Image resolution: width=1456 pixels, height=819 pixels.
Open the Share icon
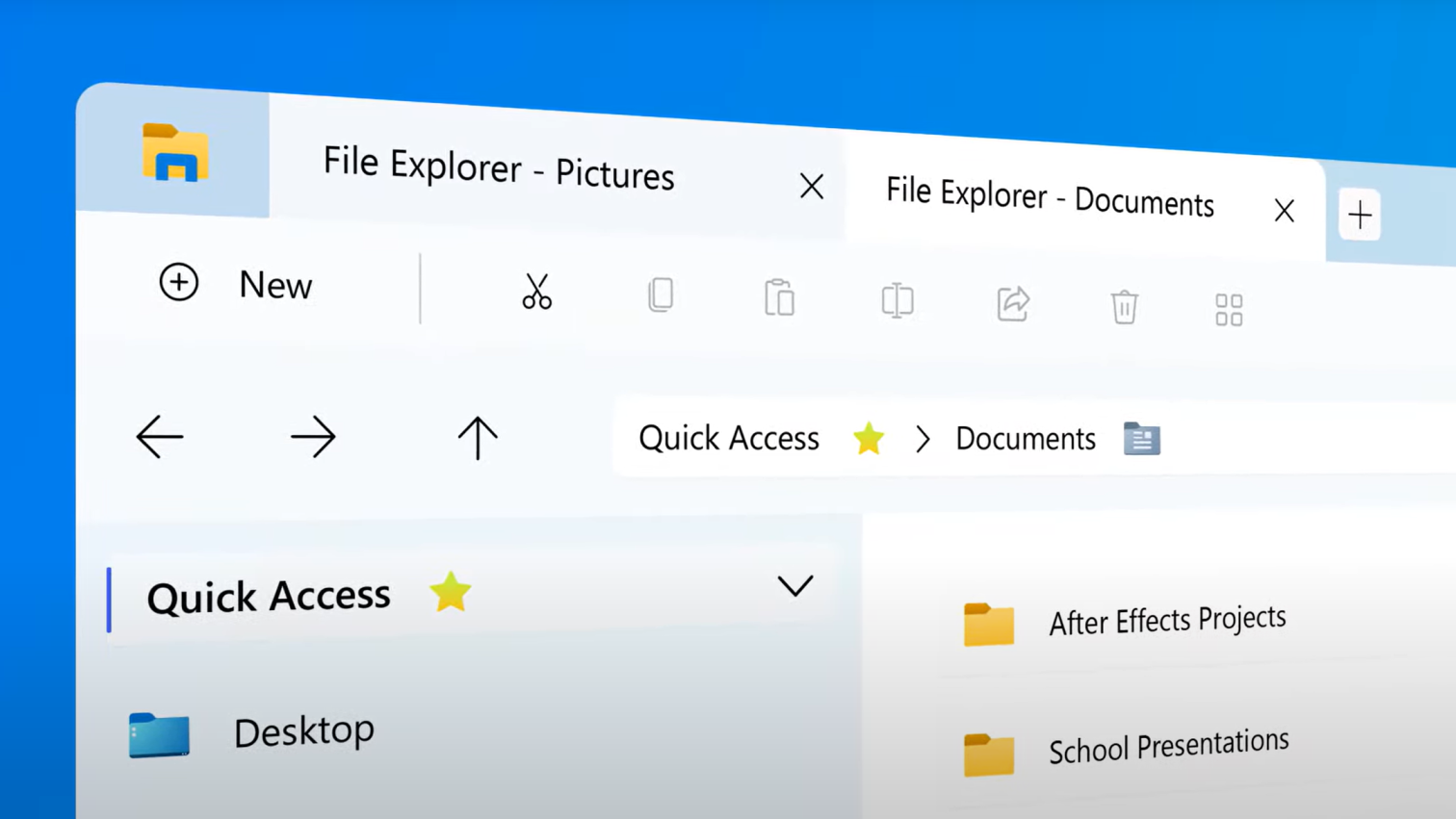pyautogui.click(x=1012, y=305)
